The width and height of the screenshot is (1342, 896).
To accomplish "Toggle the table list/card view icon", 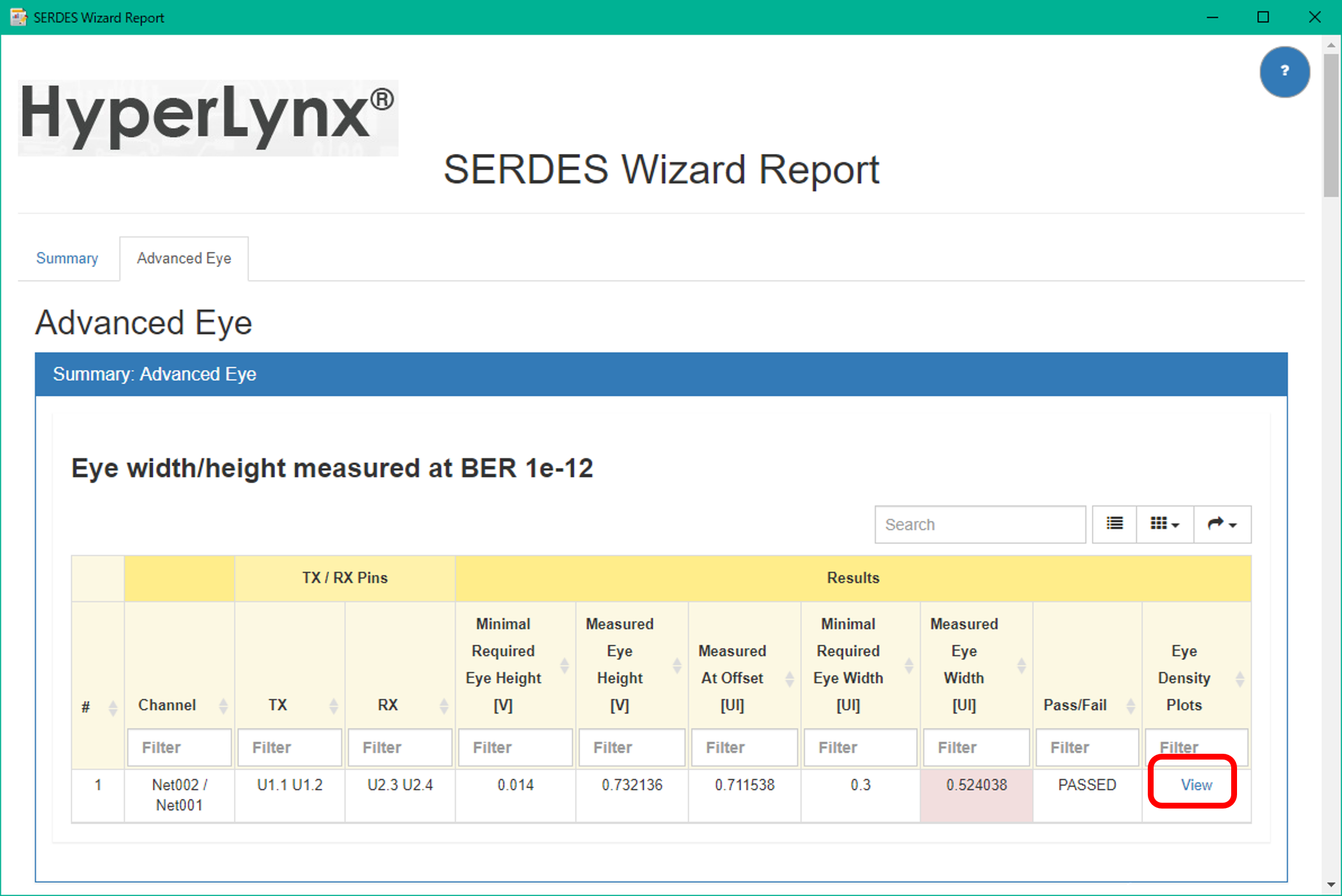I will pyautogui.click(x=1115, y=524).
